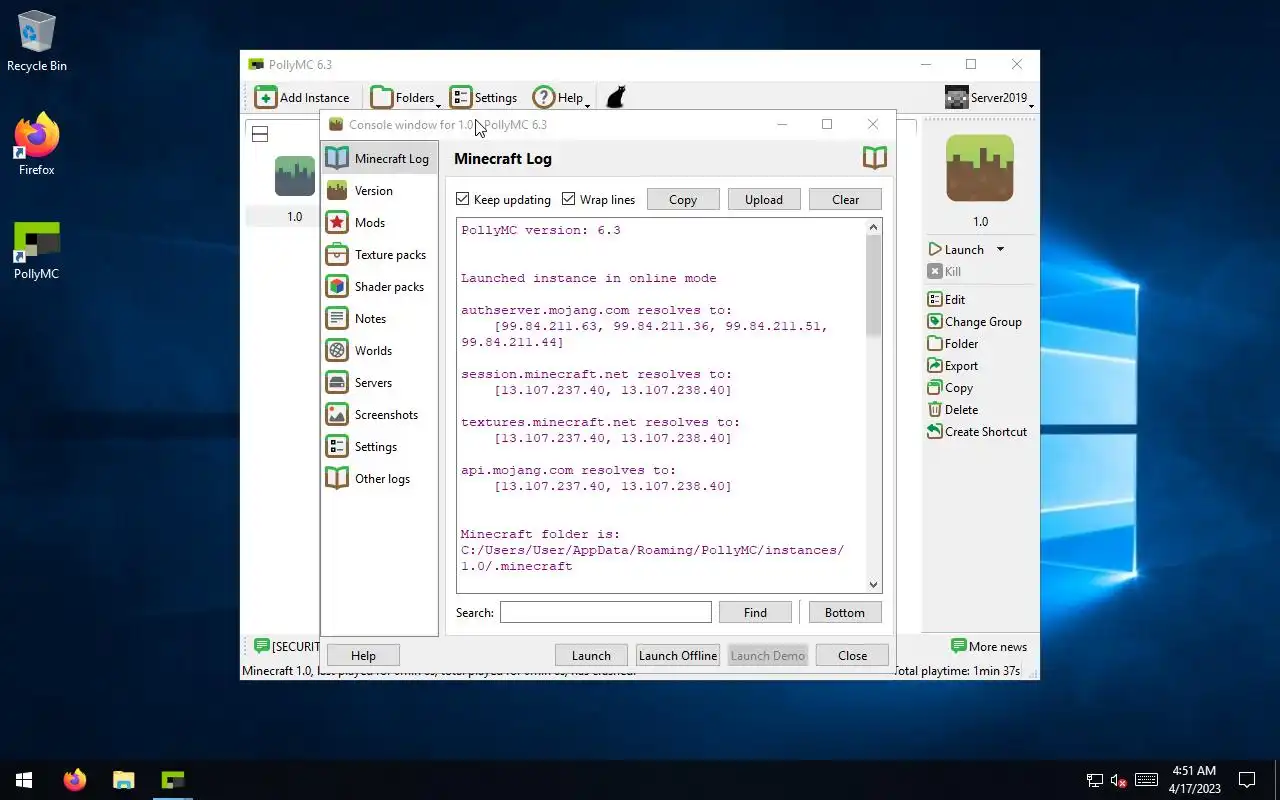Focus the log Search input field
The image size is (1280, 800).
pos(606,612)
